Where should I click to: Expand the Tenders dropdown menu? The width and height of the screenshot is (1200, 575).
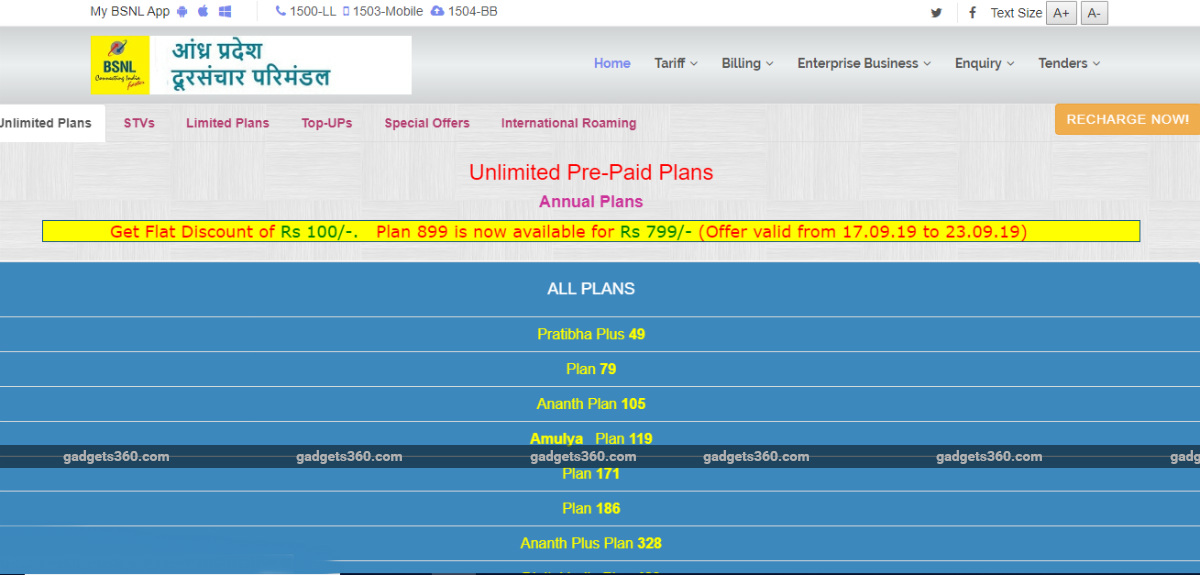pyautogui.click(x=1069, y=63)
